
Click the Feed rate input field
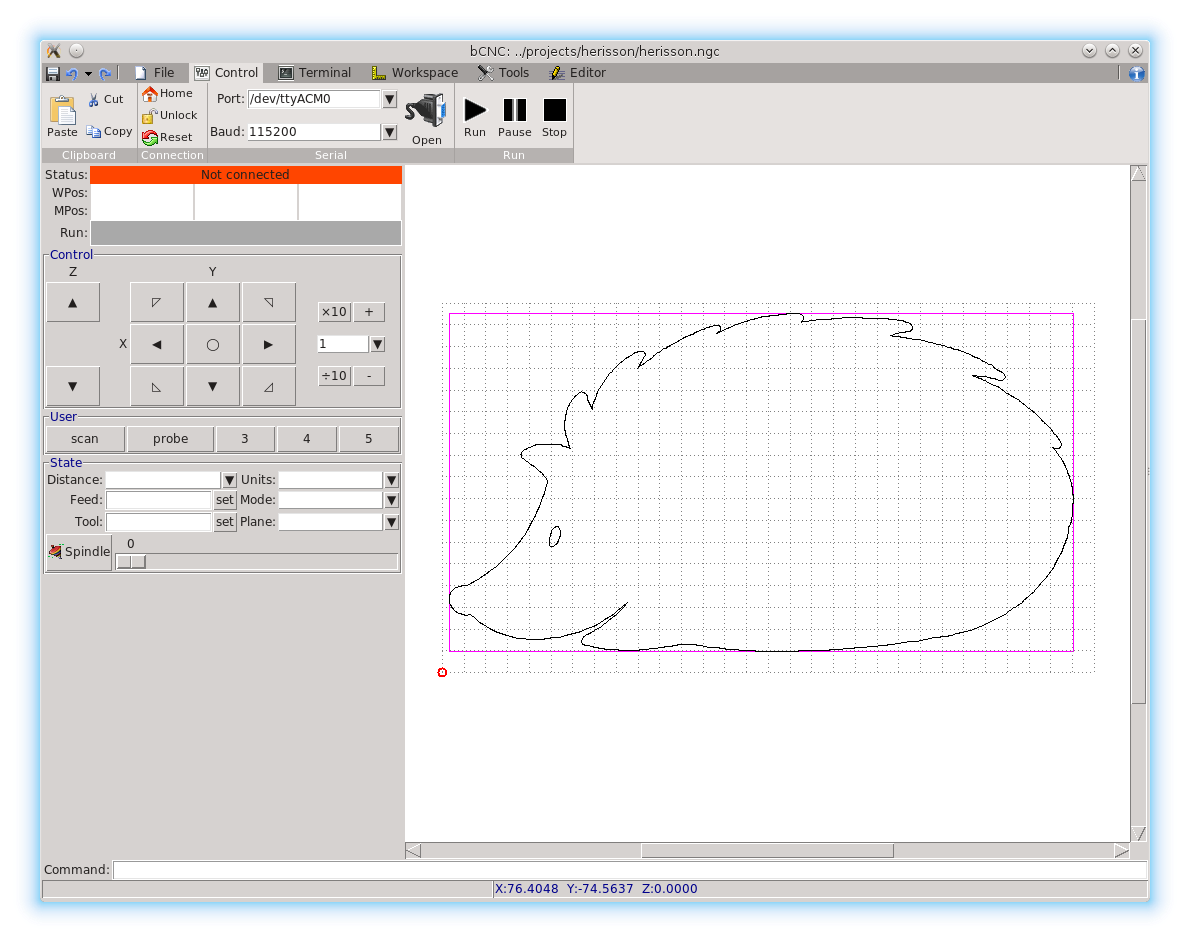[159, 500]
